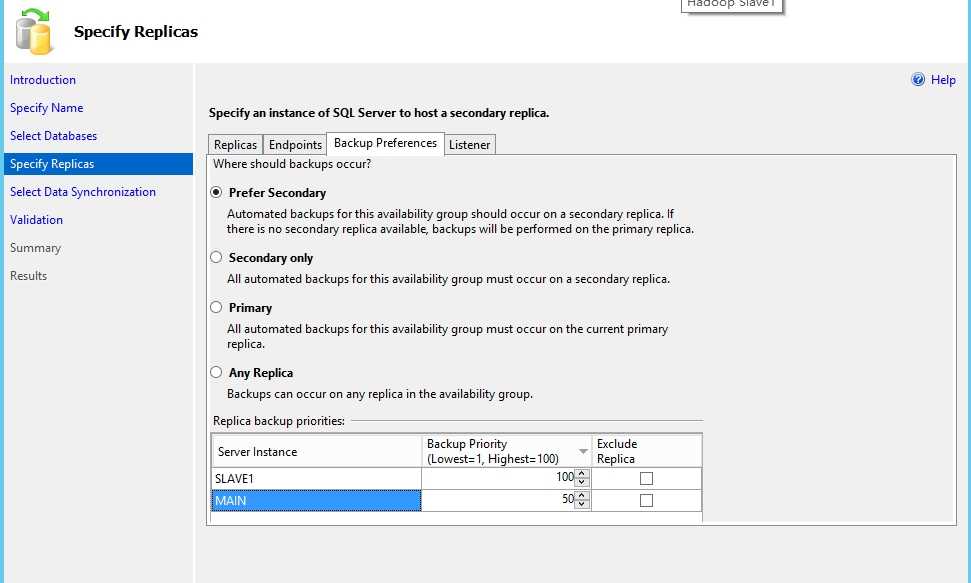Click the Backup Priority column sort arrow
The image size is (971, 583).
coord(583,451)
